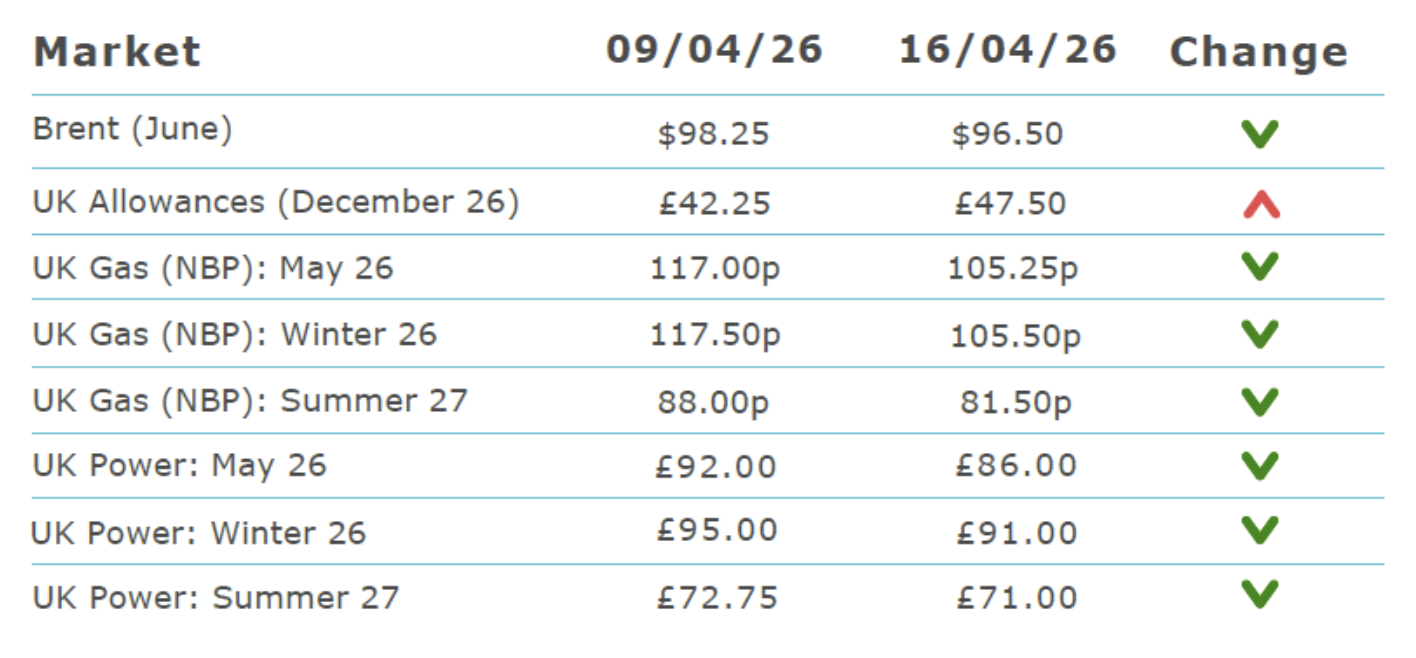
Task: Click the £72.75 UK Power Summer price
Action: click(x=717, y=597)
